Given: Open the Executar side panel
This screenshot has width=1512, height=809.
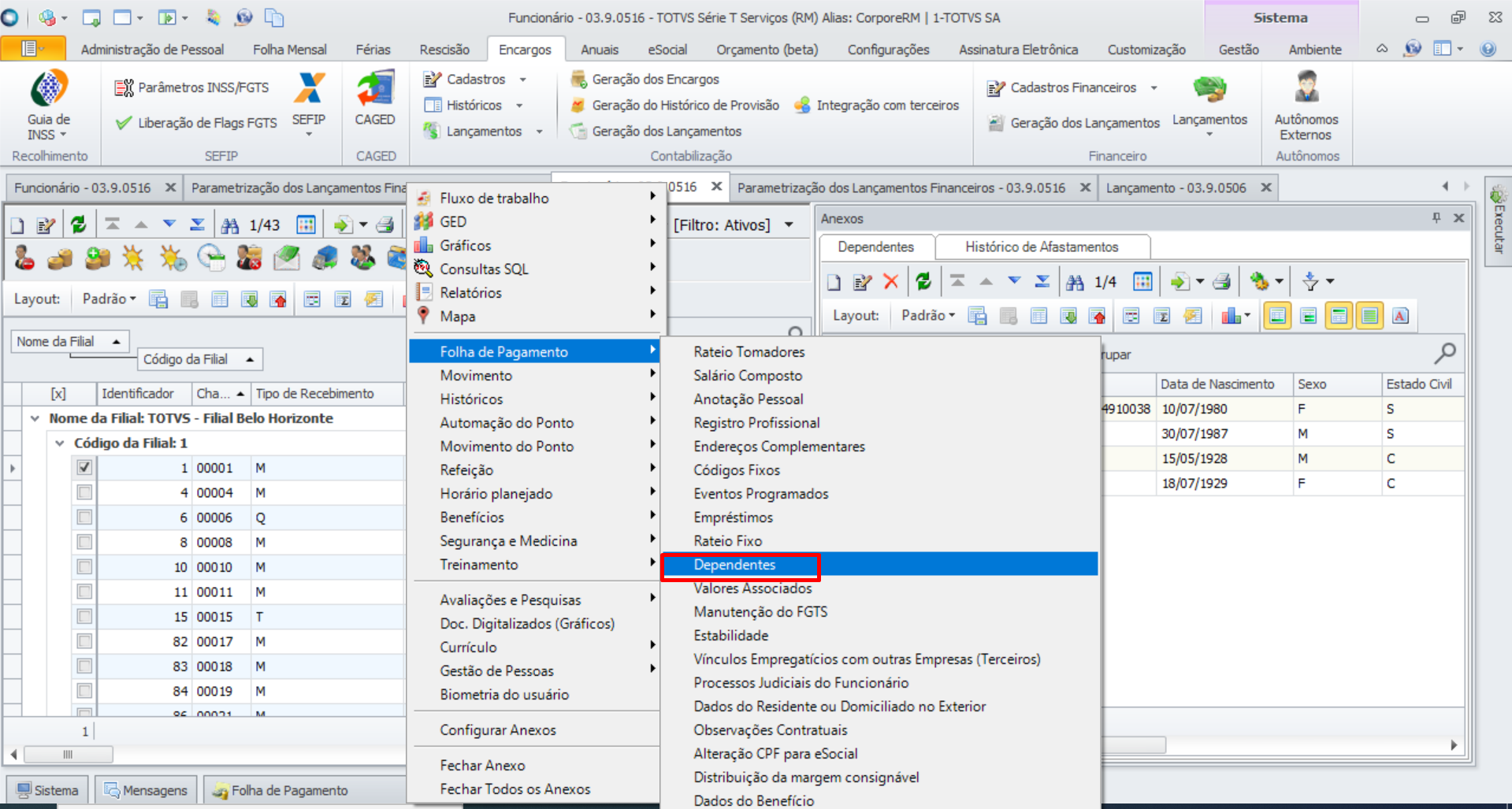Looking at the screenshot, I should (1498, 221).
